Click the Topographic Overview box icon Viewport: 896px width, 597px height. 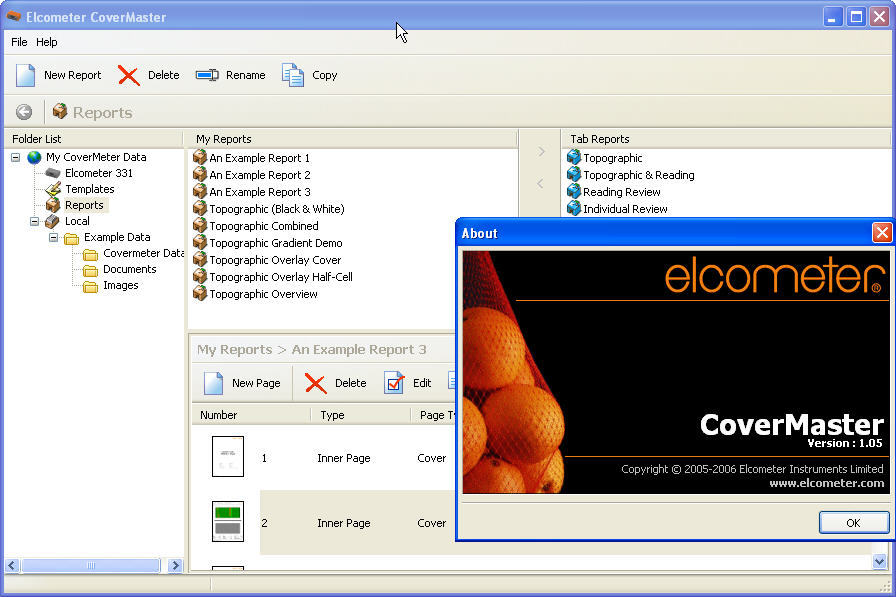click(200, 293)
